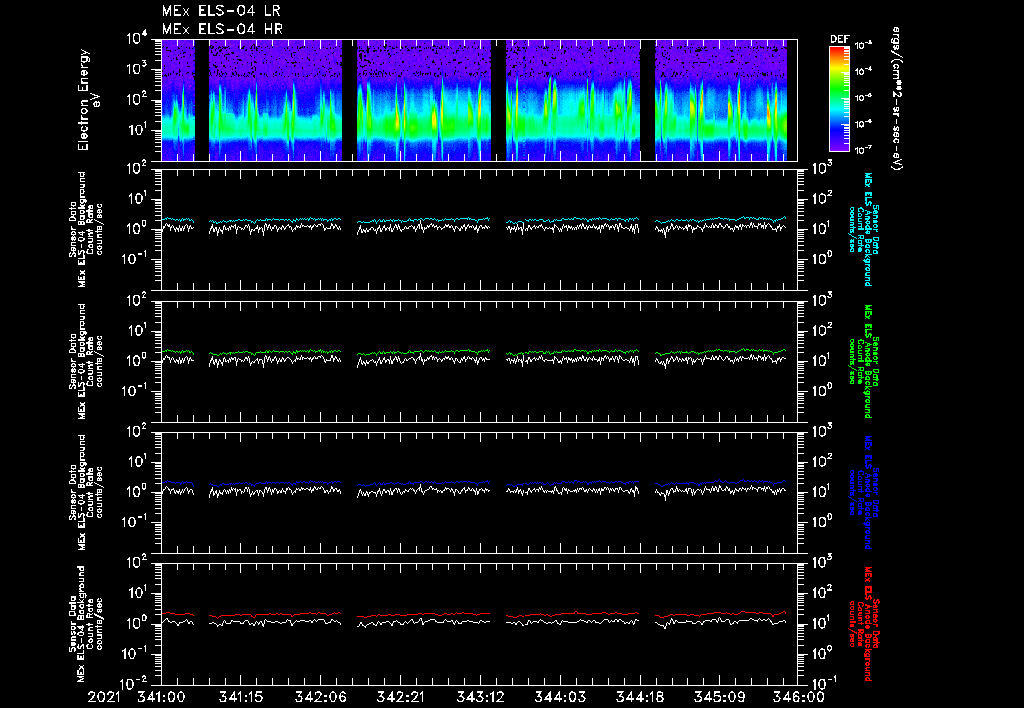Click the "345:09" time axis label

[x=719, y=698]
